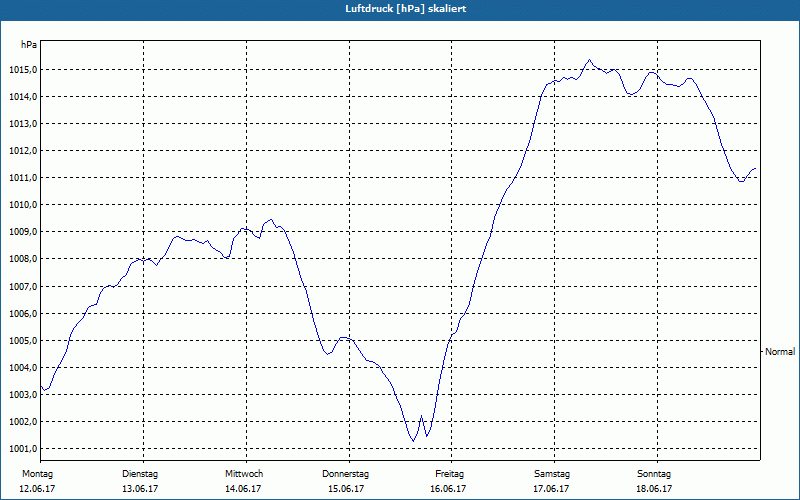The width and height of the screenshot is (800, 500).
Task: Click the 15.06.17 date label
Action: (345, 489)
